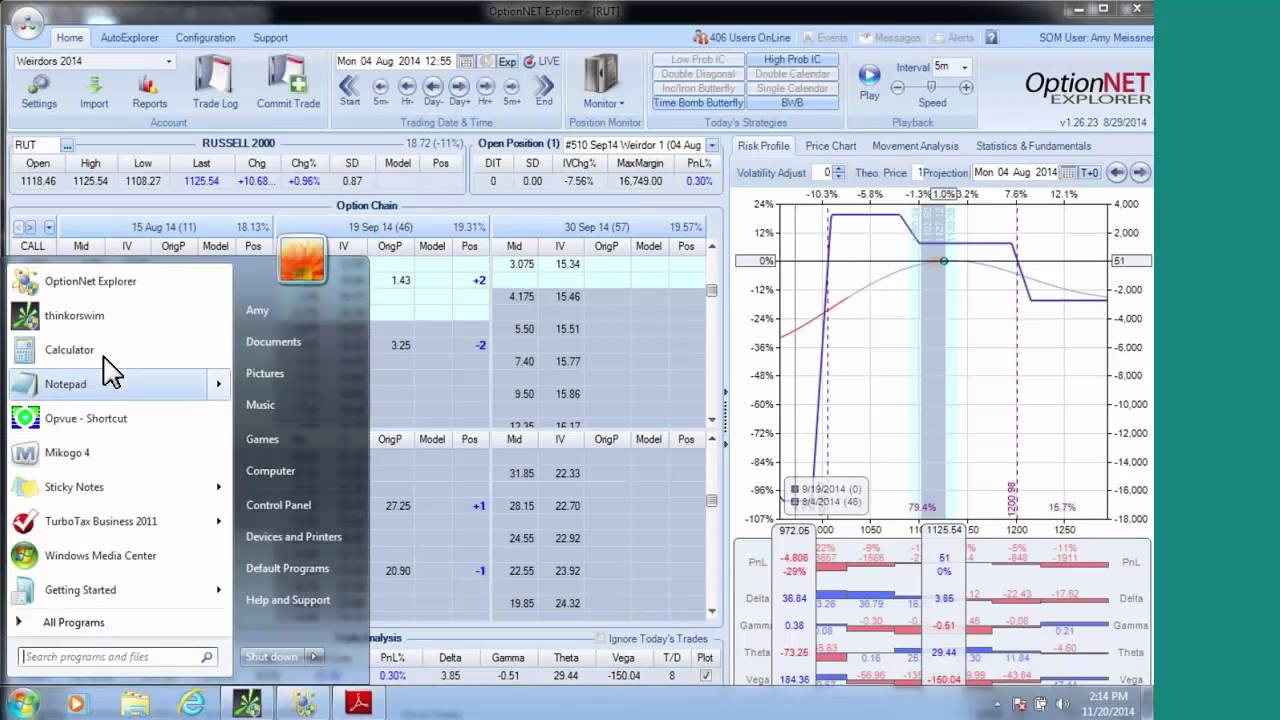Jump to End of trading date
1280x720 pixels.
[544, 90]
